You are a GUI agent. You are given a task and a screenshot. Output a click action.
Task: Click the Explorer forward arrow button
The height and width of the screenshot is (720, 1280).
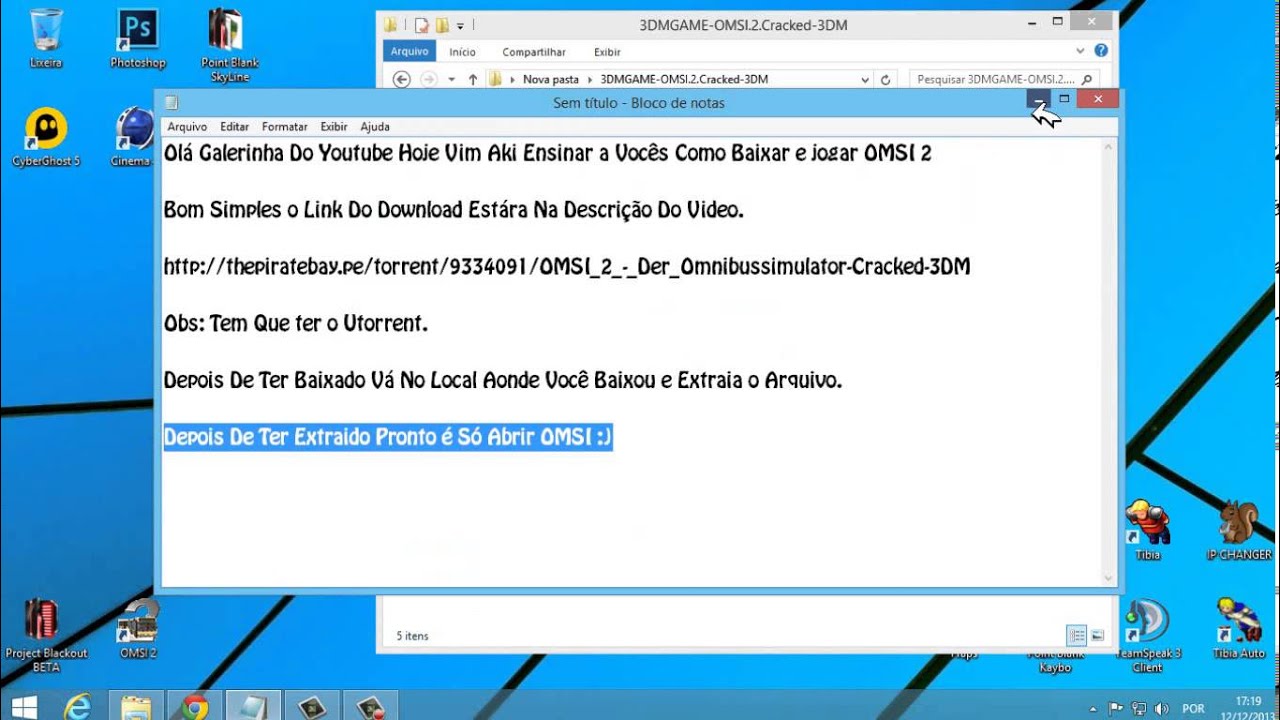[428, 79]
